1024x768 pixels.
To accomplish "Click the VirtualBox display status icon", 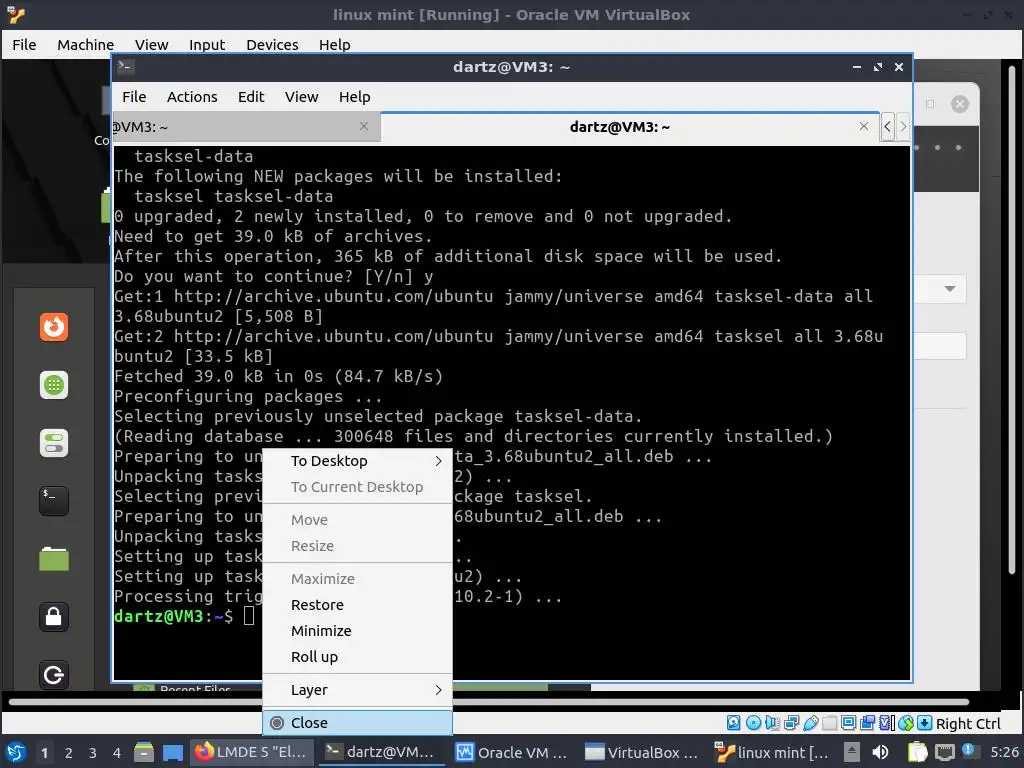I will 848,723.
